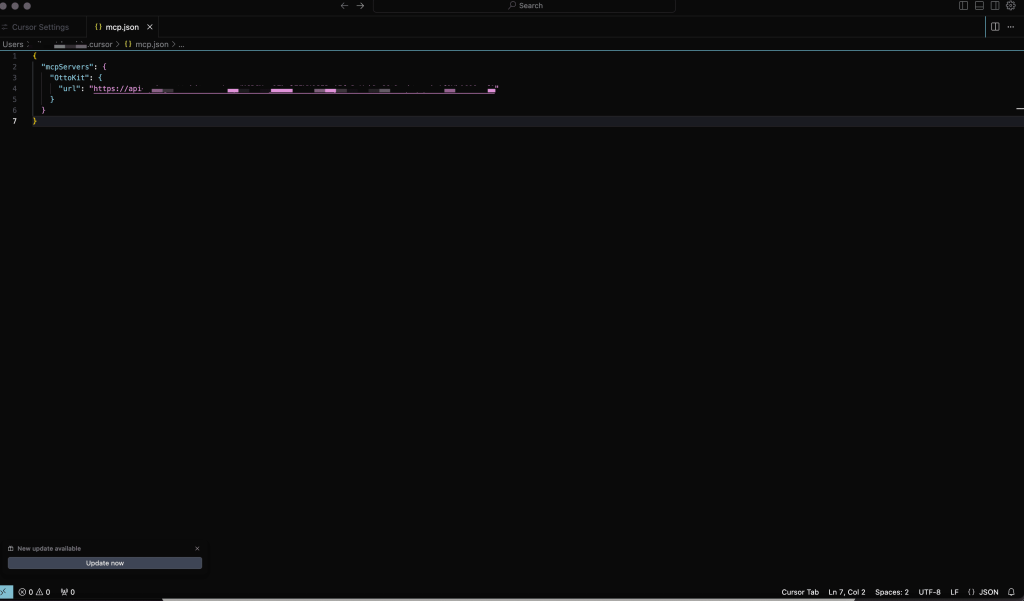Click the forwarded ports status indicator
This screenshot has height=601, width=1024.
tap(68, 592)
